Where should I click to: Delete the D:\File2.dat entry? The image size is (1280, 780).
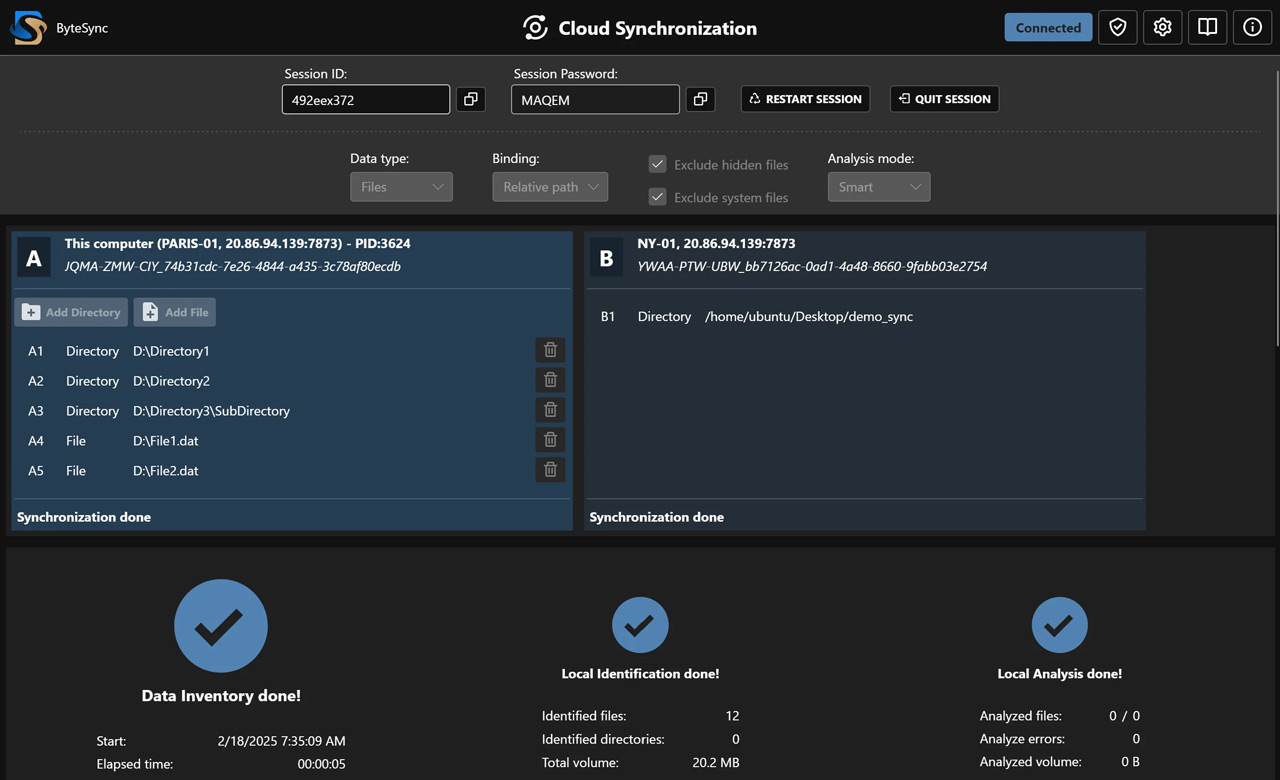click(550, 470)
